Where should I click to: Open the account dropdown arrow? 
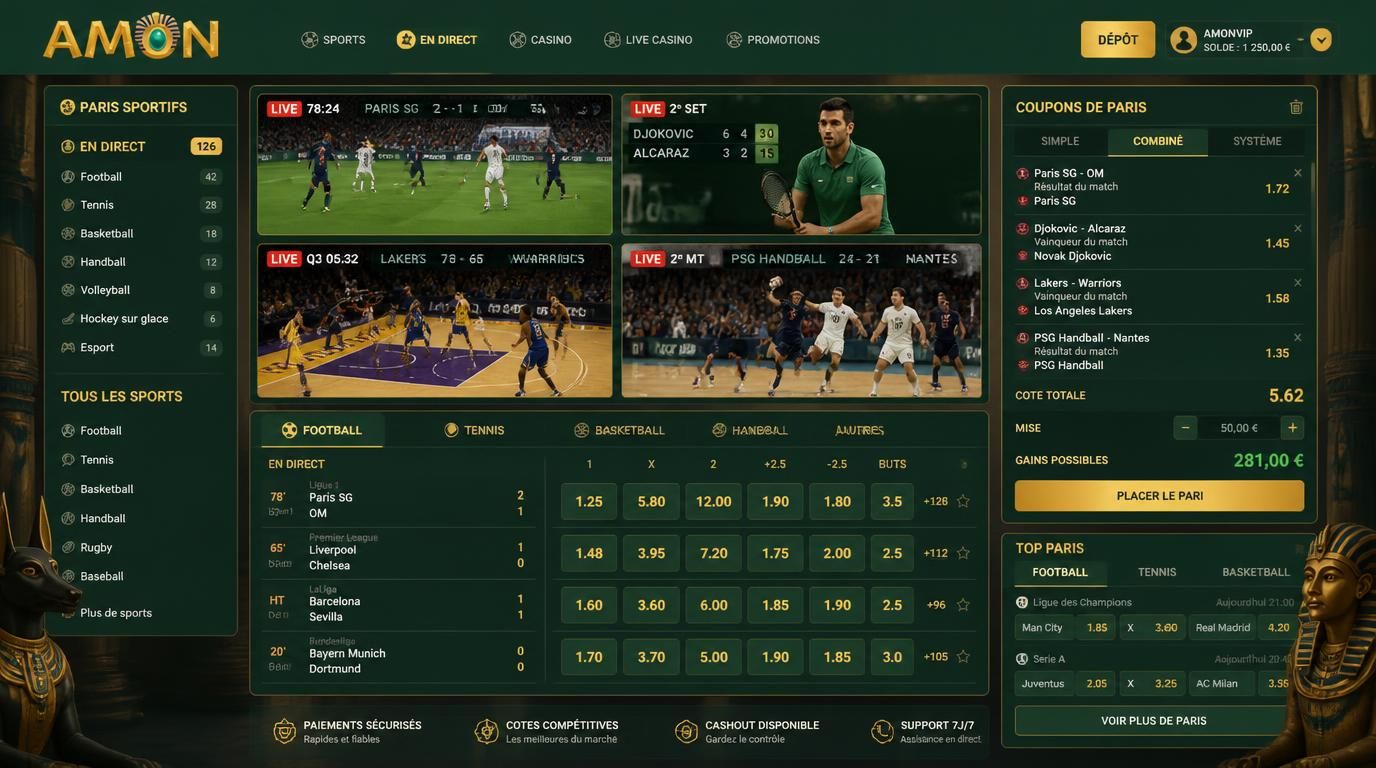[1321, 40]
